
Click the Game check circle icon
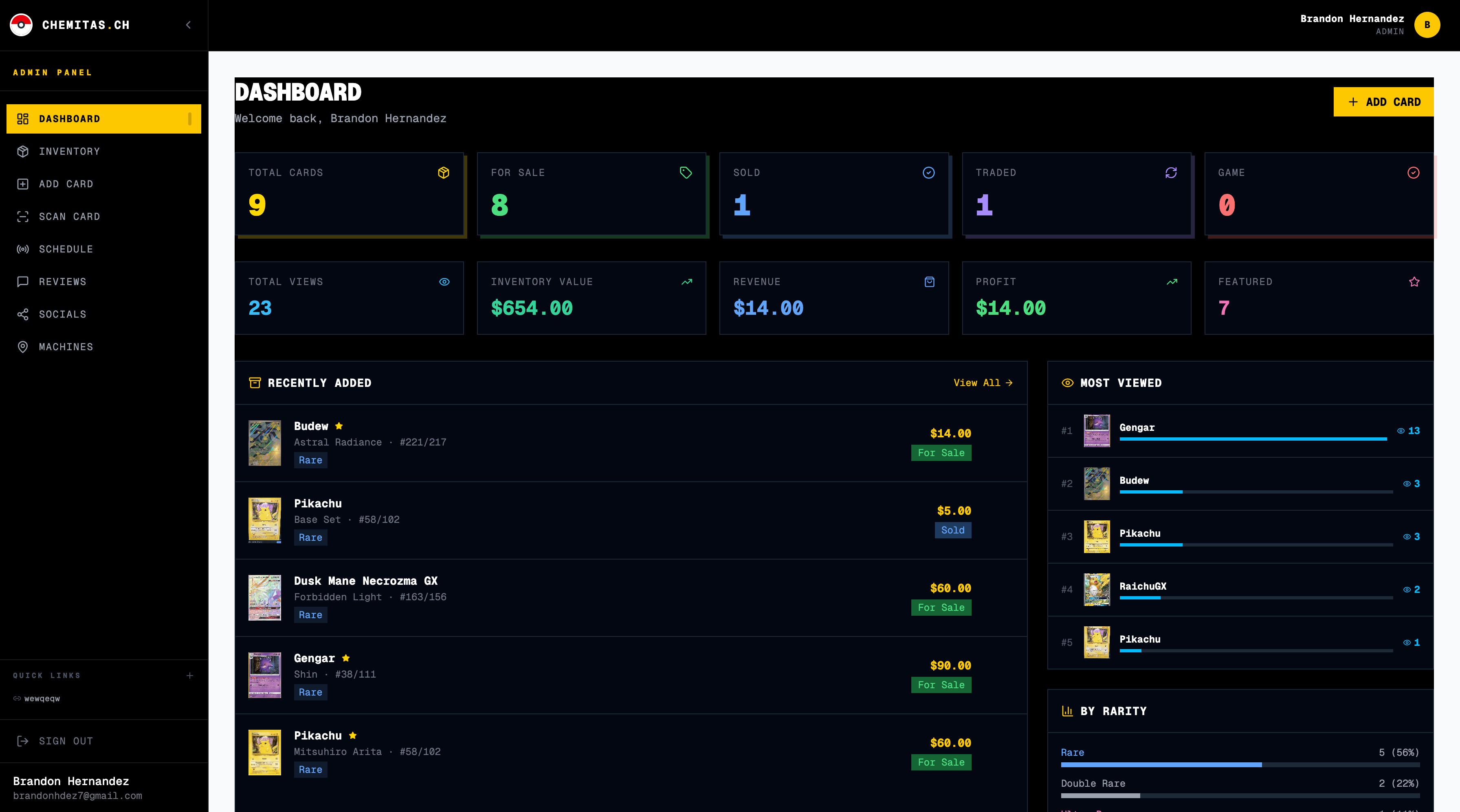[1414, 173]
